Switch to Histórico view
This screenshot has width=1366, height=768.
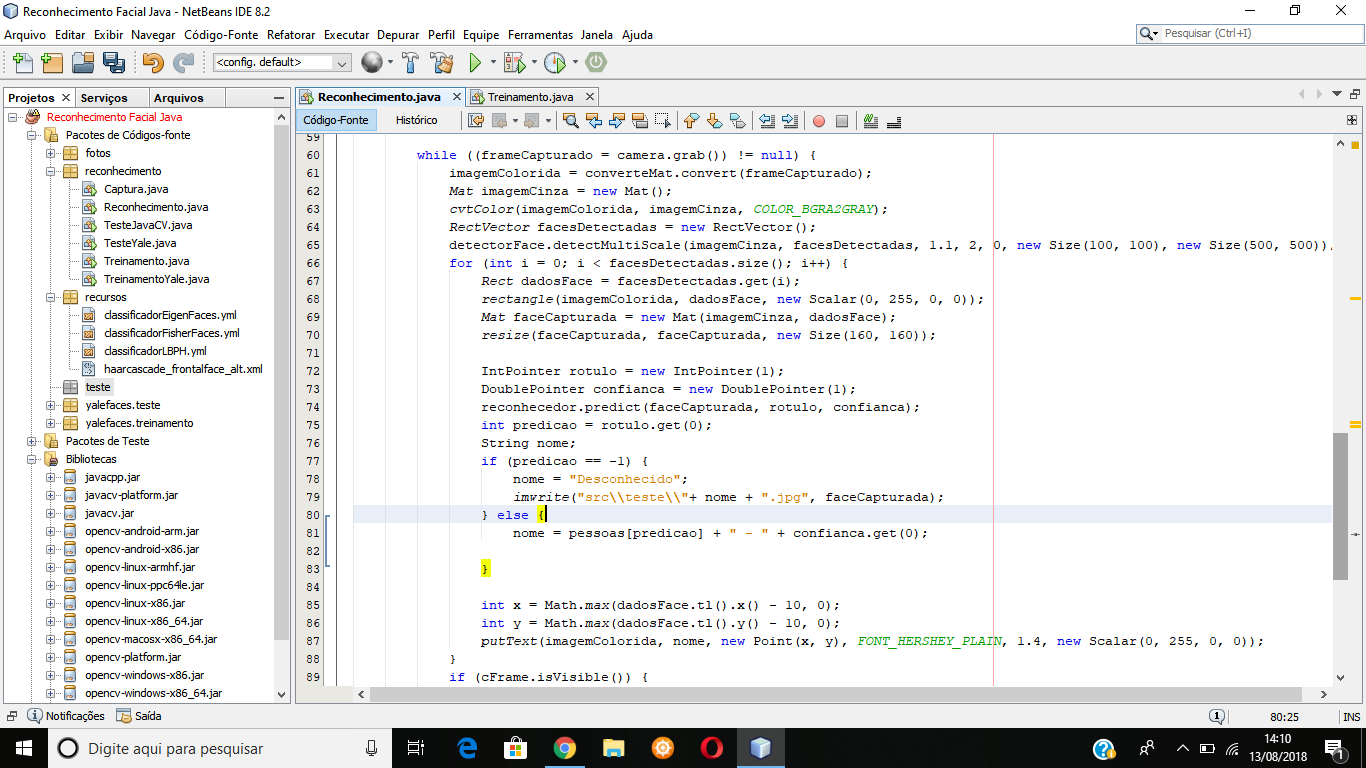point(416,120)
